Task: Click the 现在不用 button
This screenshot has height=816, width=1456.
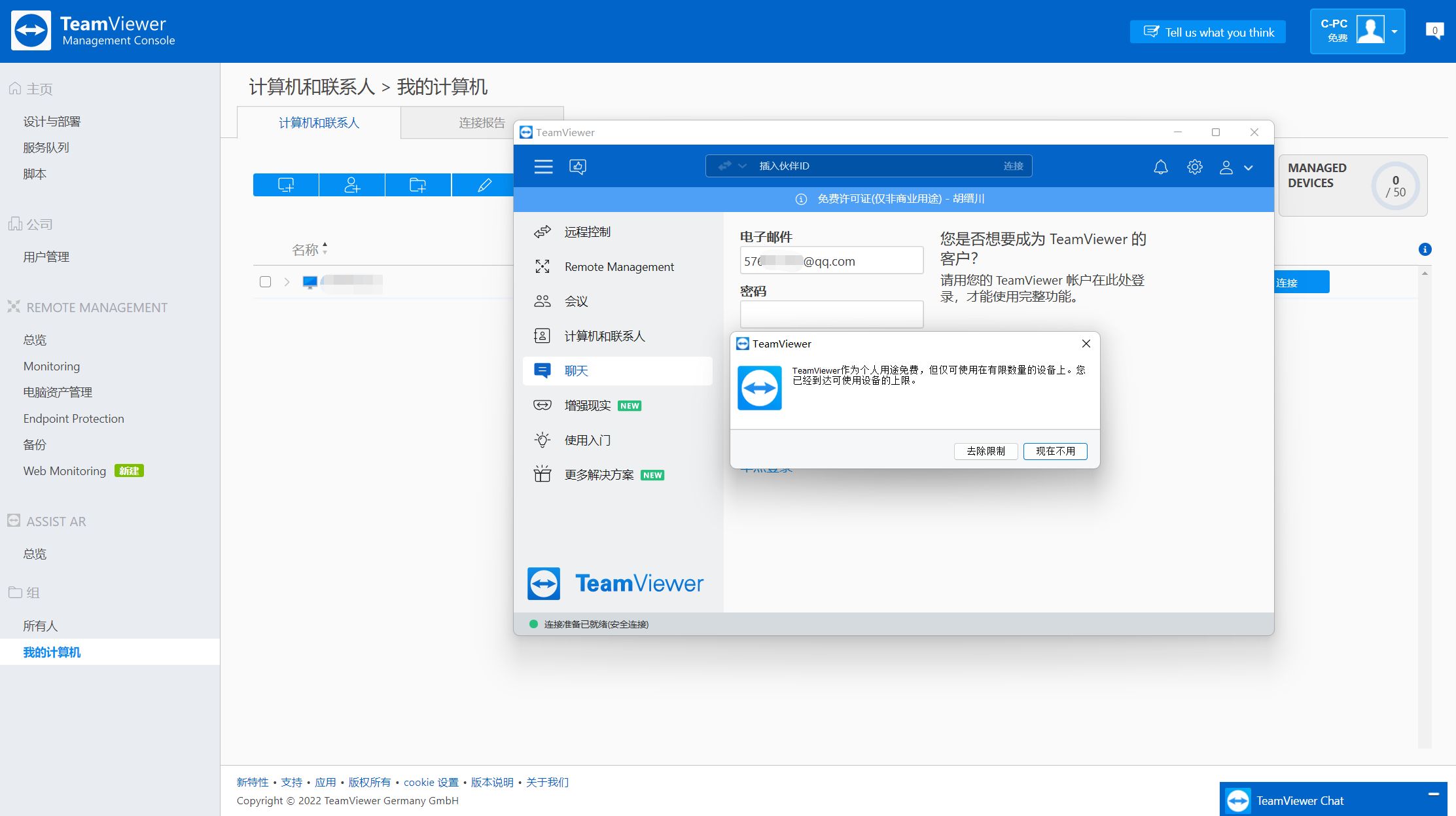Action: click(x=1055, y=451)
